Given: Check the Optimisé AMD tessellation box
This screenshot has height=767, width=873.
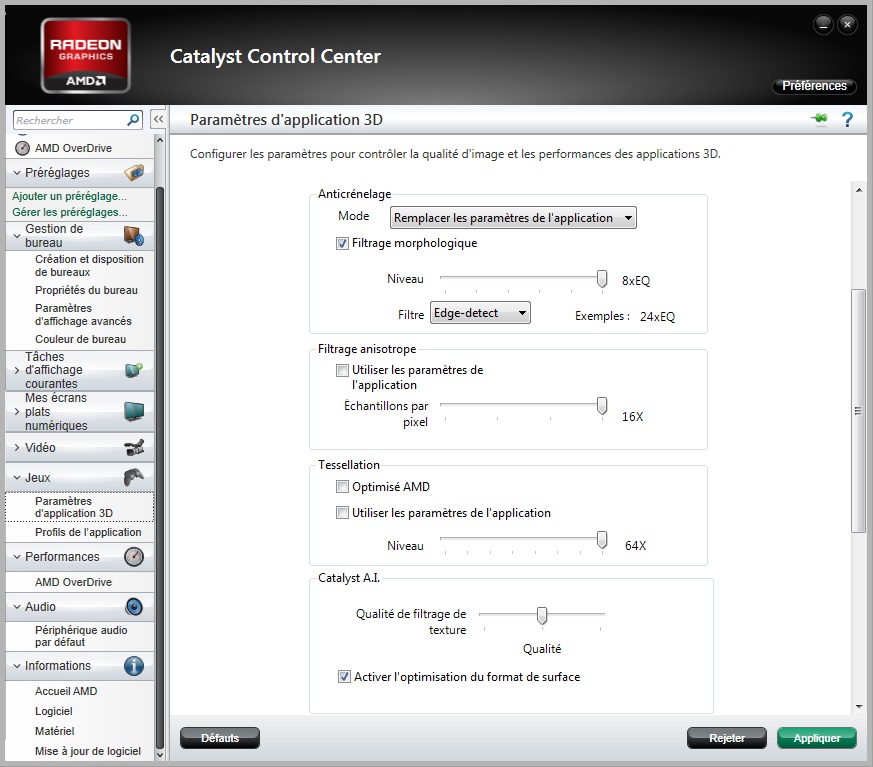Looking at the screenshot, I should 342,487.
